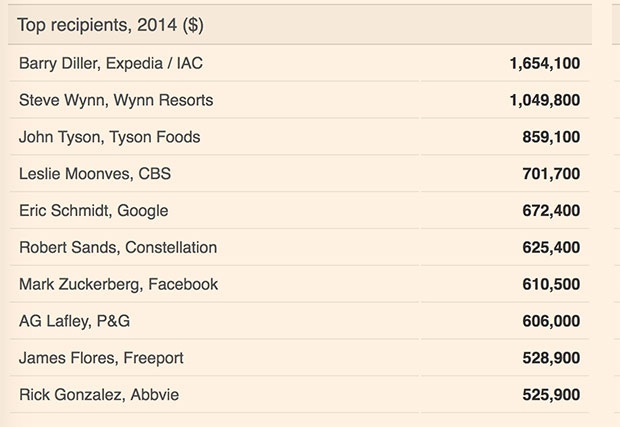
Task: Click the 625,400 amount
Action: (x=551, y=248)
